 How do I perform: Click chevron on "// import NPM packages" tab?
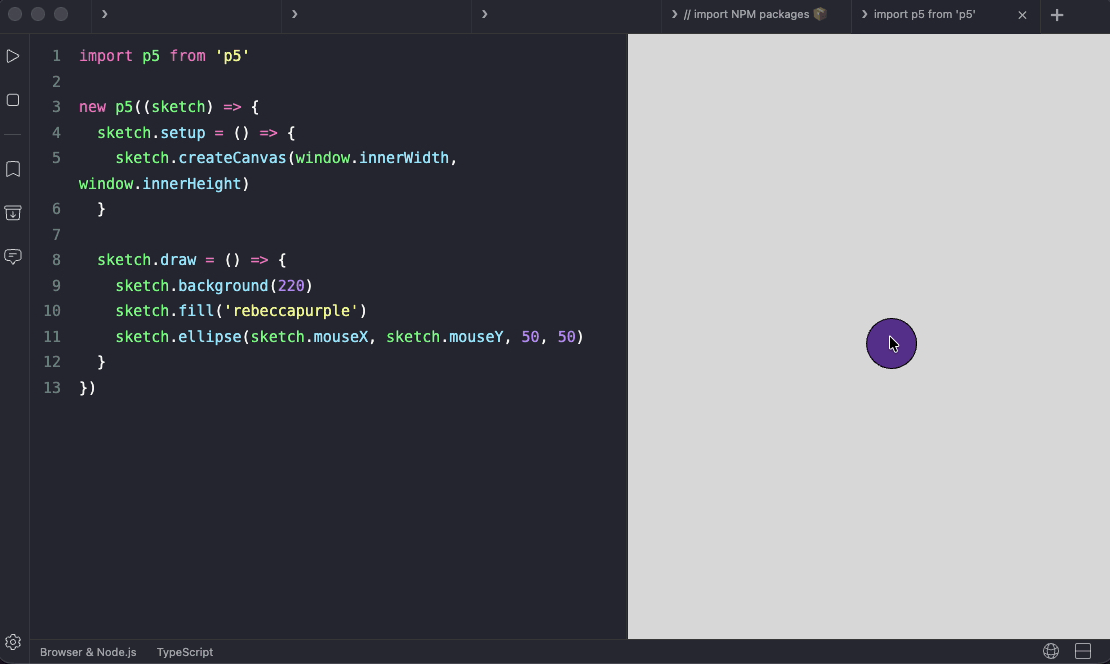pyautogui.click(x=675, y=14)
